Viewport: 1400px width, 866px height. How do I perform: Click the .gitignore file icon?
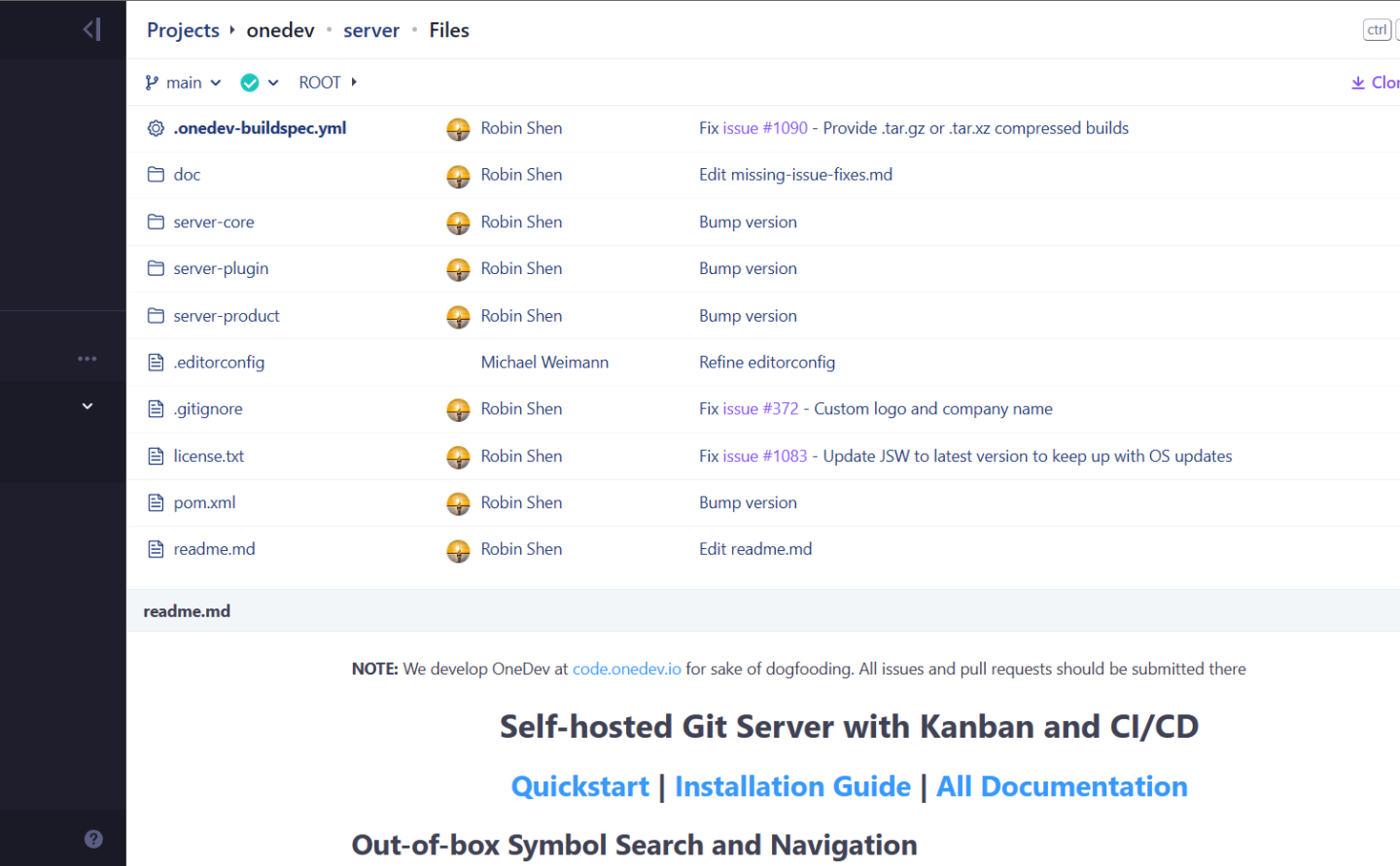click(x=156, y=409)
